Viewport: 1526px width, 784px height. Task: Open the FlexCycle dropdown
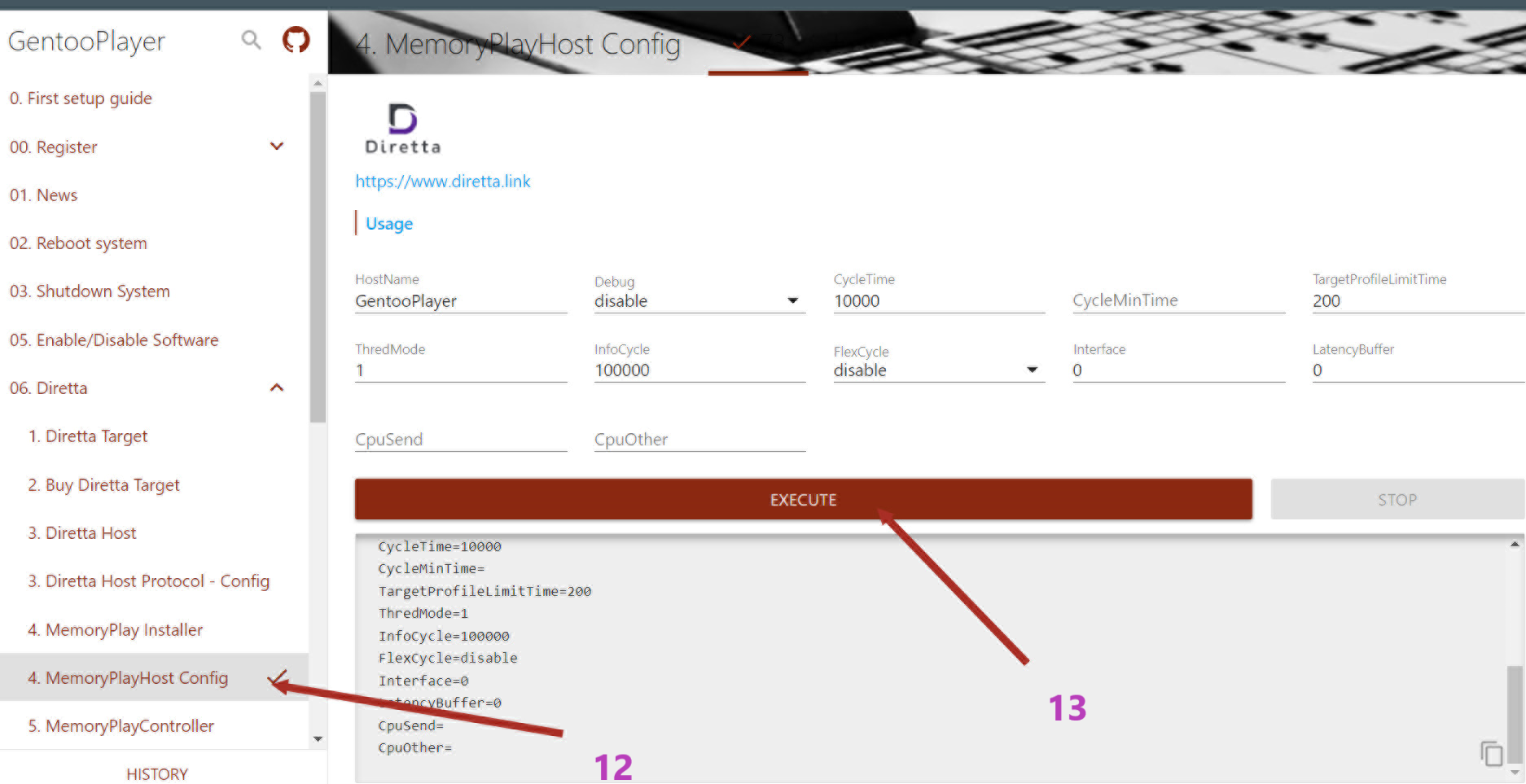point(939,370)
